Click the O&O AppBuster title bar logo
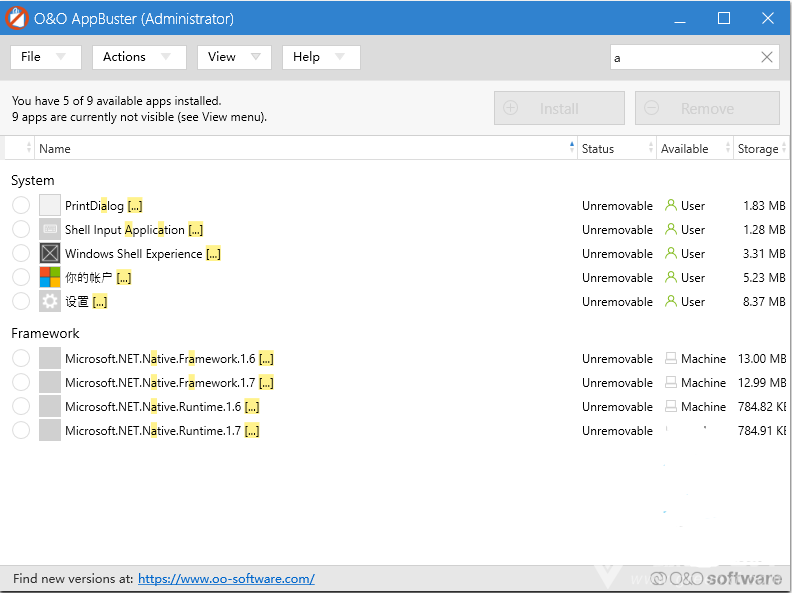Screen dimensions: 792x593 17,18
